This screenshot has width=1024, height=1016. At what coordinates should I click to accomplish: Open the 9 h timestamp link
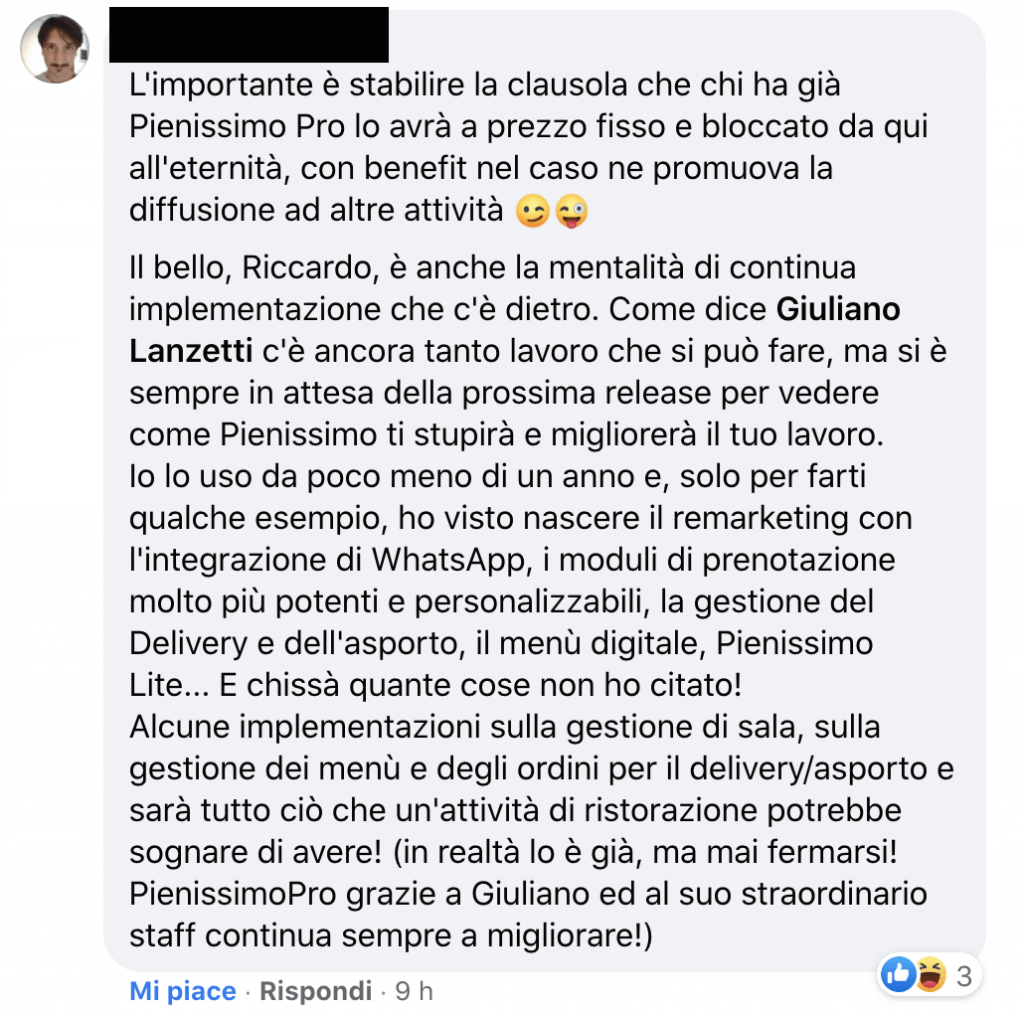(x=414, y=991)
